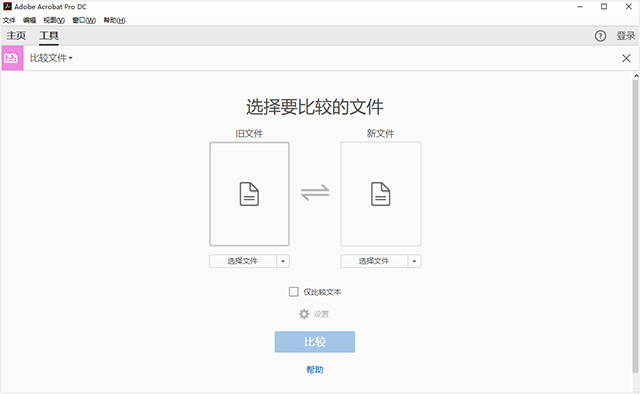Viewport: 640px width, 394px height.
Task: Click 选择文件 button under new file
Action: [x=374, y=261]
